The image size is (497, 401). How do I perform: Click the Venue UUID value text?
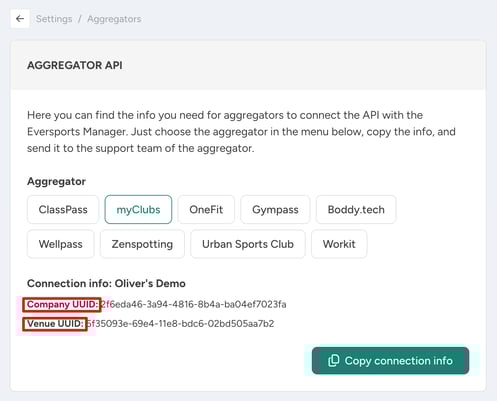coord(180,324)
